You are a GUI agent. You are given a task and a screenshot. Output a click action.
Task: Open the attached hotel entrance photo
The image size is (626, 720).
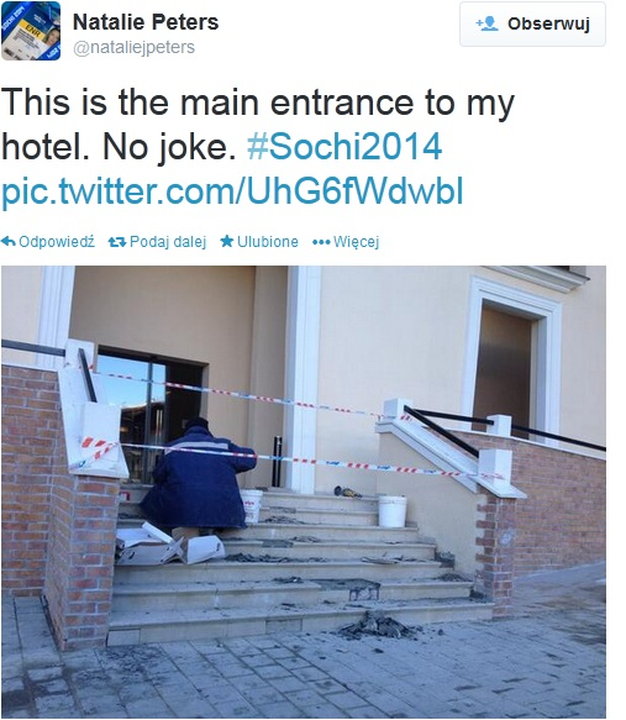coord(304,492)
